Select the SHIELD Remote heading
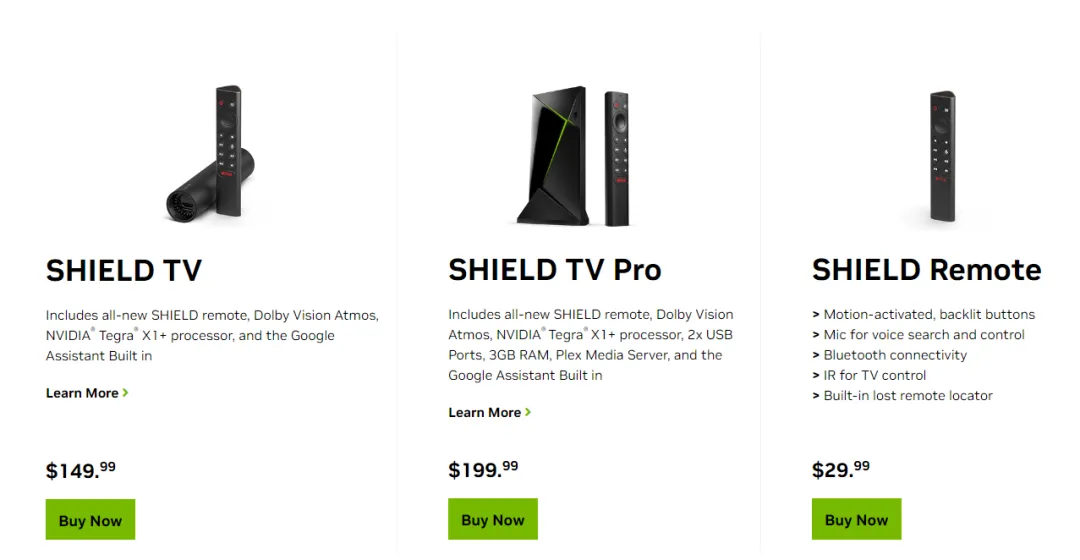The width and height of the screenshot is (1080, 560). pyautogui.click(x=926, y=270)
